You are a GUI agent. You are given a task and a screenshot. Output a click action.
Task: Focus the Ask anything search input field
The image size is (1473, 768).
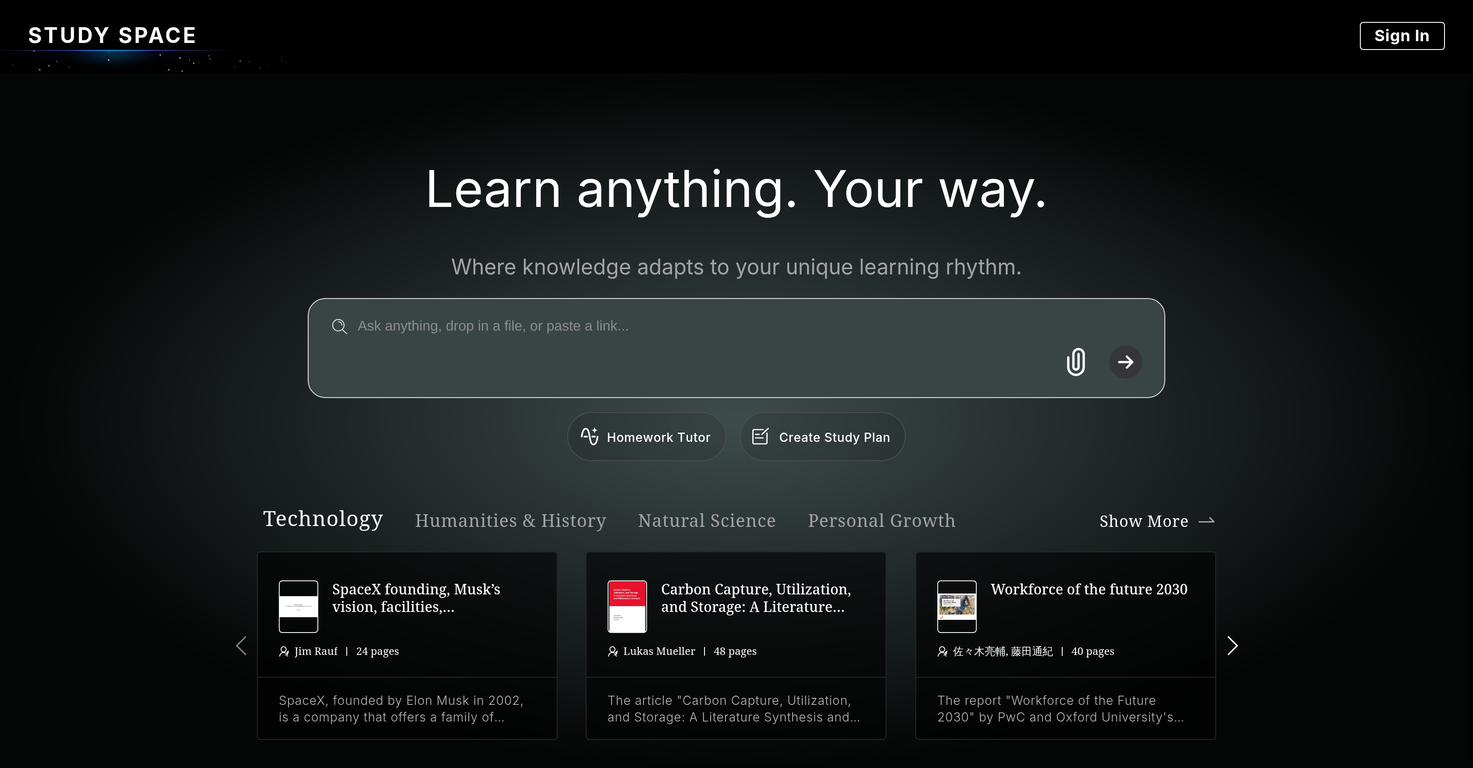coord(700,326)
